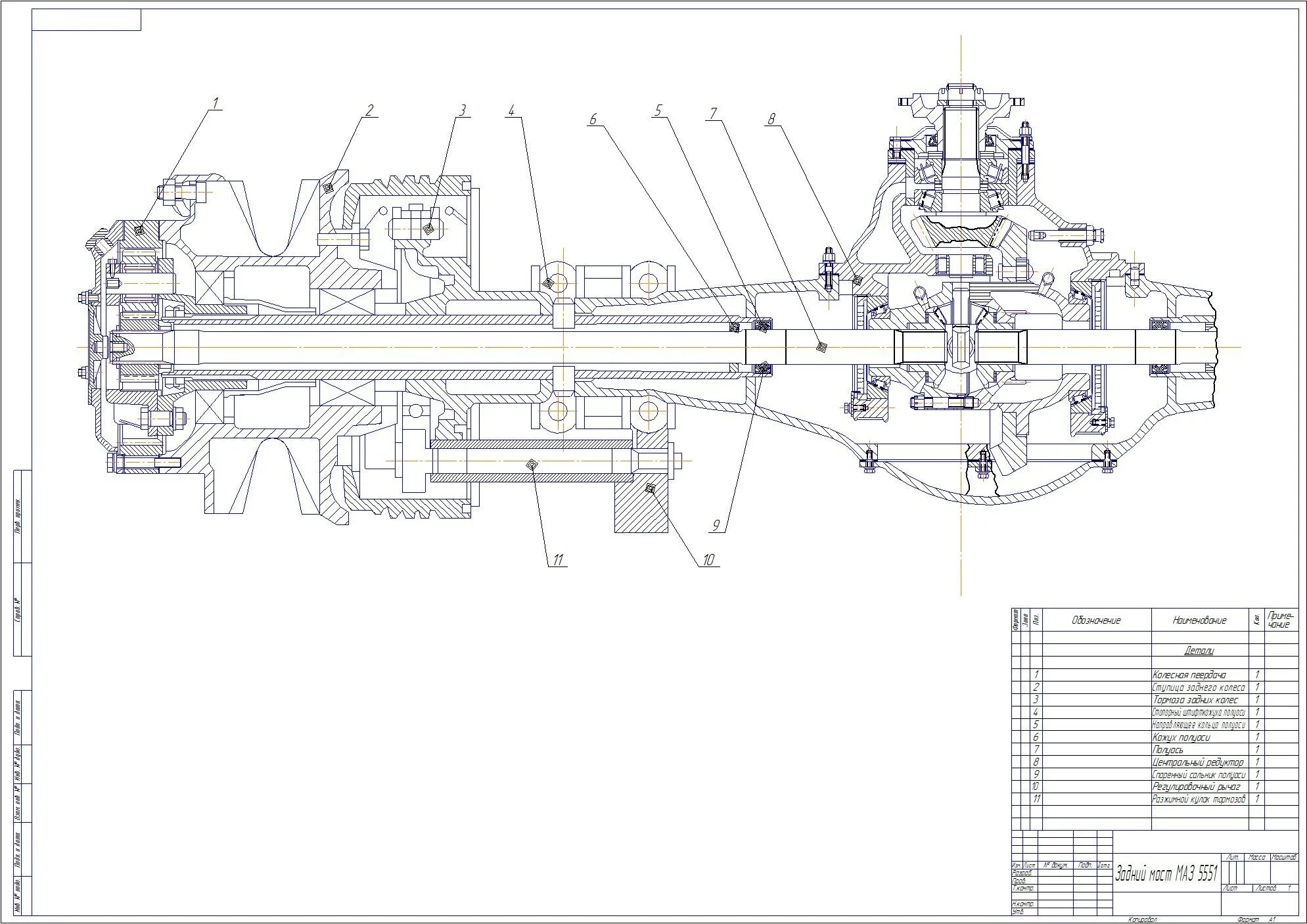1307x924 pixels.
Task: Select callout number 6 label
Action: point(592,119)
